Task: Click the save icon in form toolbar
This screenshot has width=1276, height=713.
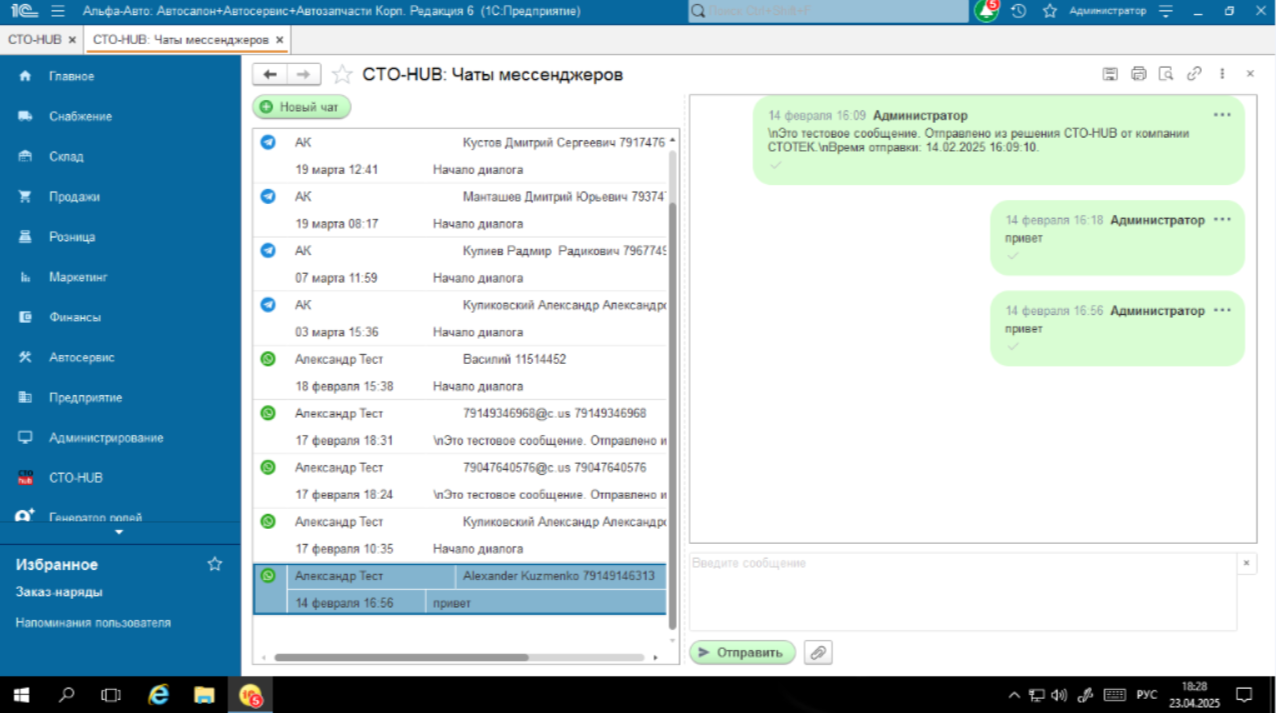Action: [x=1110, y=74]
